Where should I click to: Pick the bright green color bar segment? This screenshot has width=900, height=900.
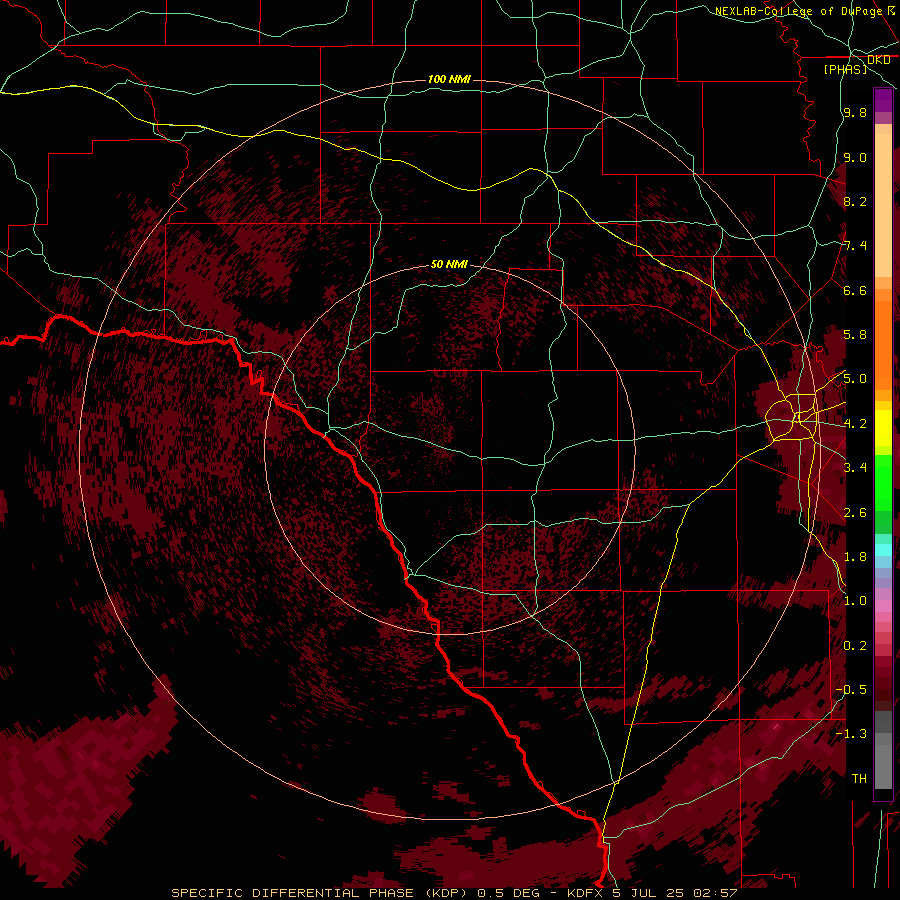pyautogui.click(x=883, y=482)
